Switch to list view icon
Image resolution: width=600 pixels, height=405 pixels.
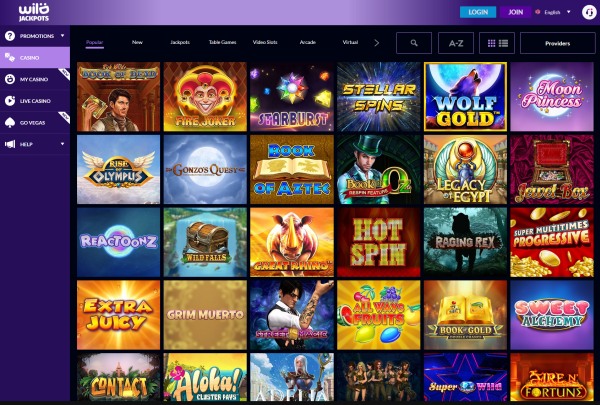pyautogui.click(x=504, y=43)
